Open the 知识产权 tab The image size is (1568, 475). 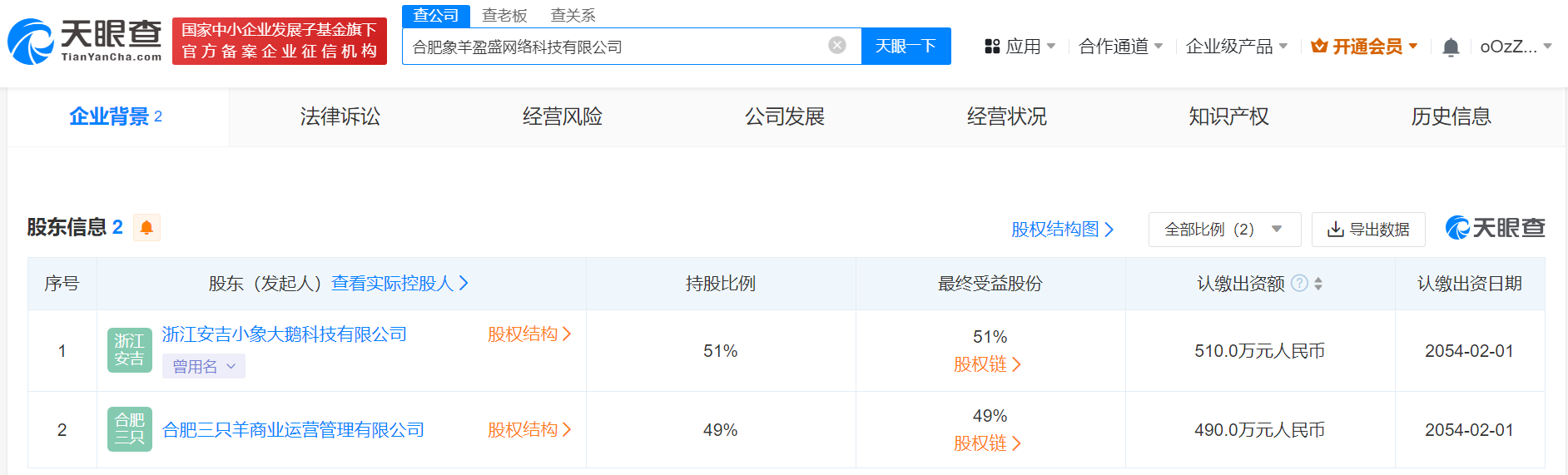(1228, 117)
